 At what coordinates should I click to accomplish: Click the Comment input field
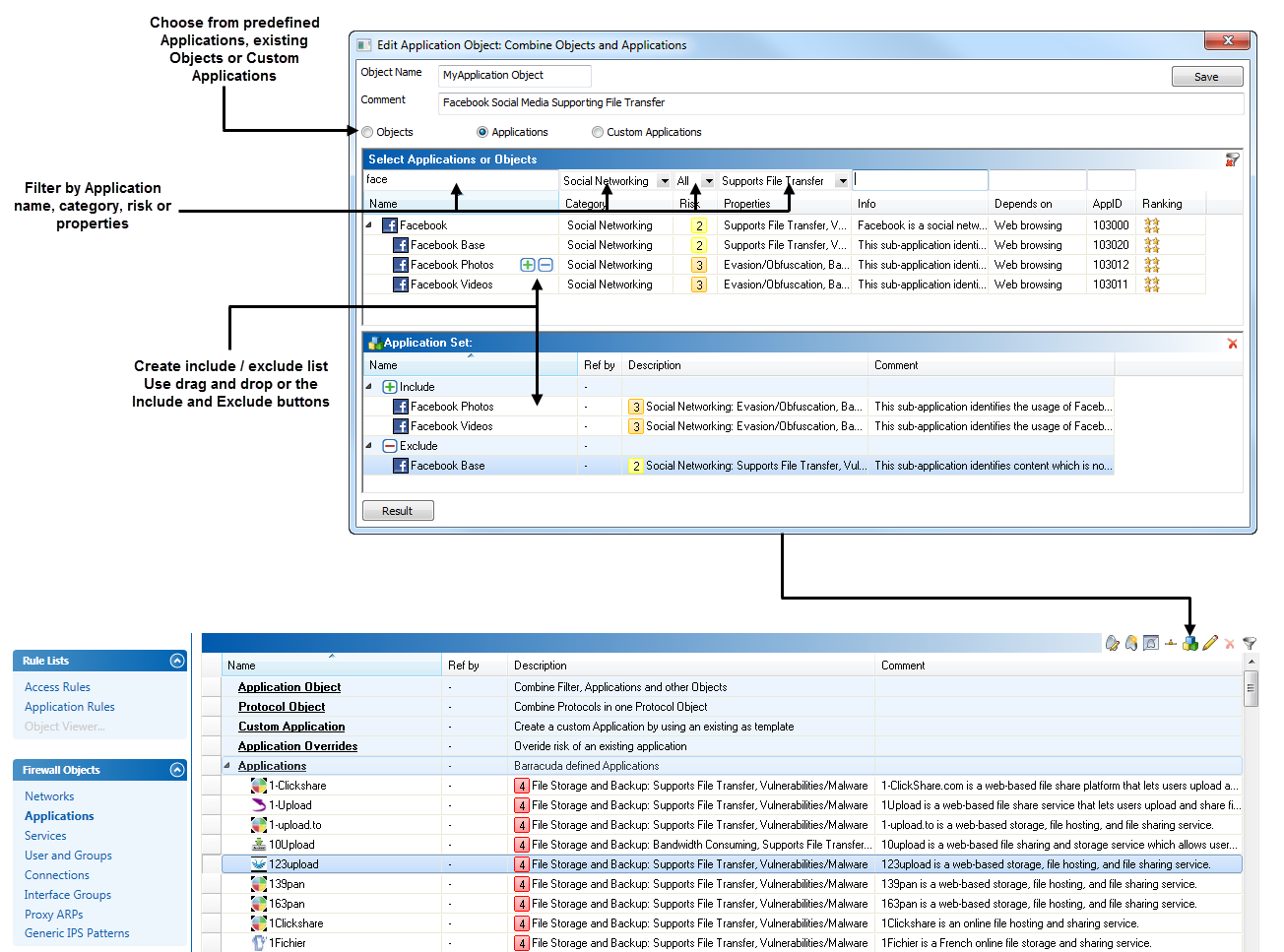click(x=841, y=103)
